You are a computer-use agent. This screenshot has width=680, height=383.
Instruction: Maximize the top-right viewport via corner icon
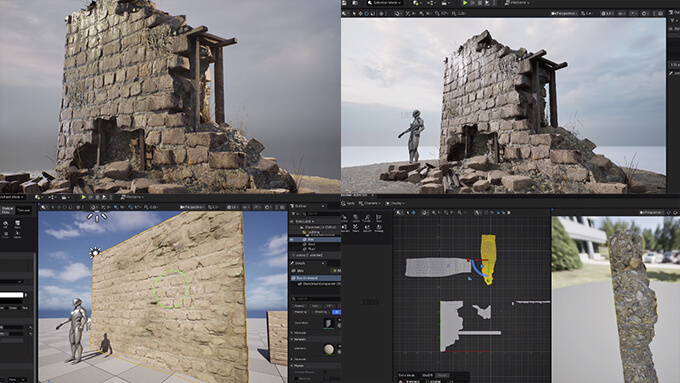pos(661,13)
